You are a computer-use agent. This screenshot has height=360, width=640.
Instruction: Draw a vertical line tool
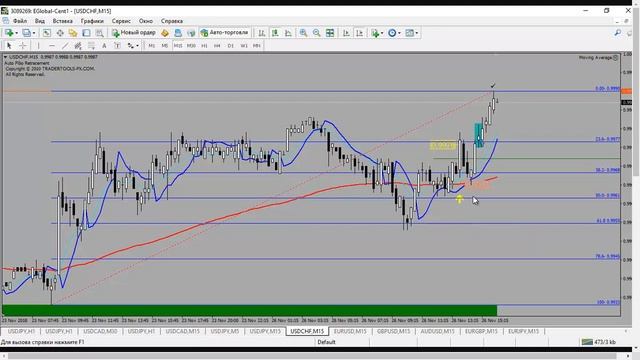(x=38, y=46)
